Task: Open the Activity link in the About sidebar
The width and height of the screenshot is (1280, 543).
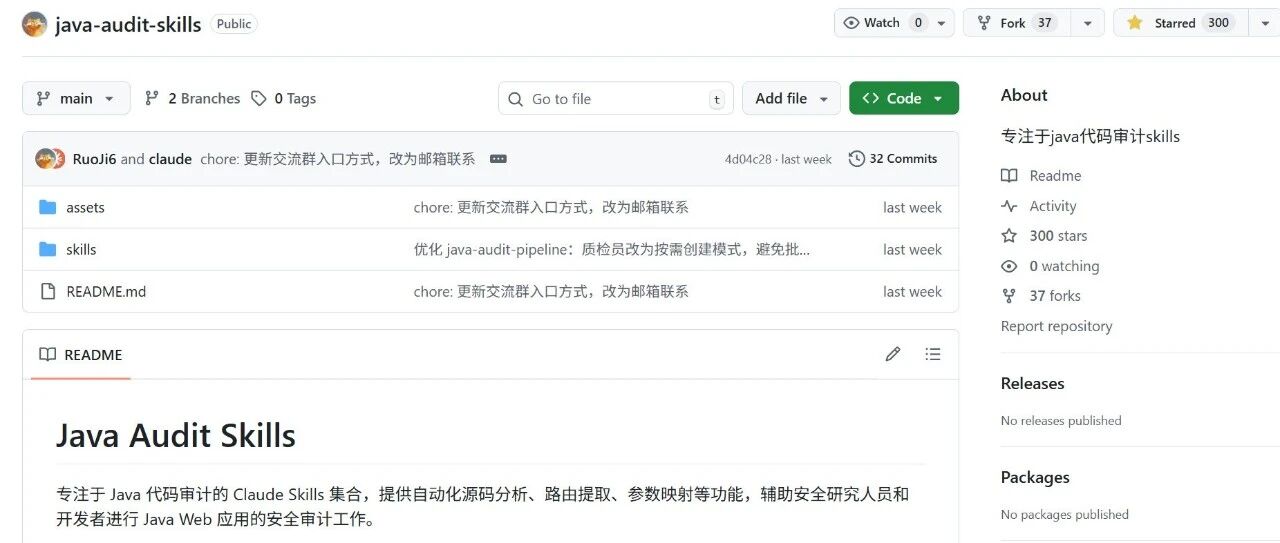Action: point(1053,206)
